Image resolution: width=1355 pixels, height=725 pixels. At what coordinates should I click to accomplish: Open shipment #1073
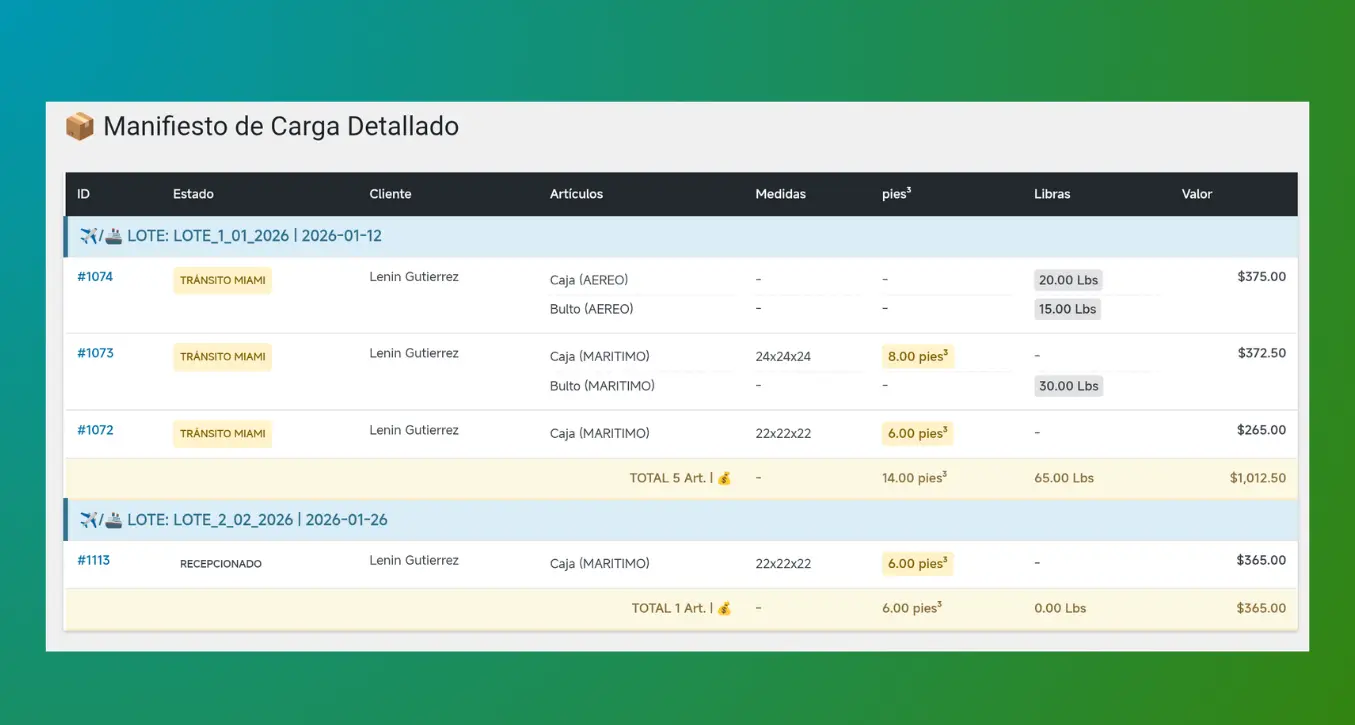pos(95,353)
